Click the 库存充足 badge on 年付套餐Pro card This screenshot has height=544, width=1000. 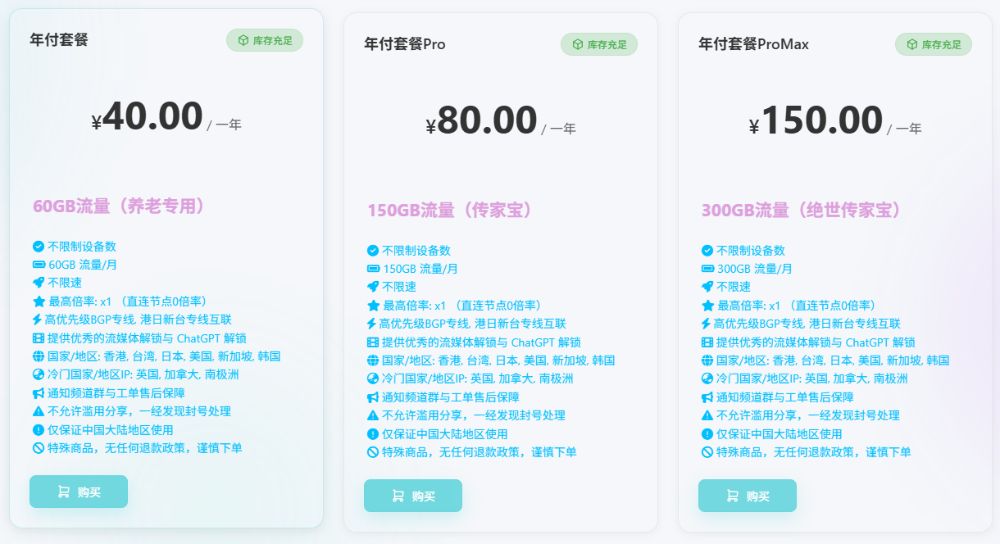point(599,44)
